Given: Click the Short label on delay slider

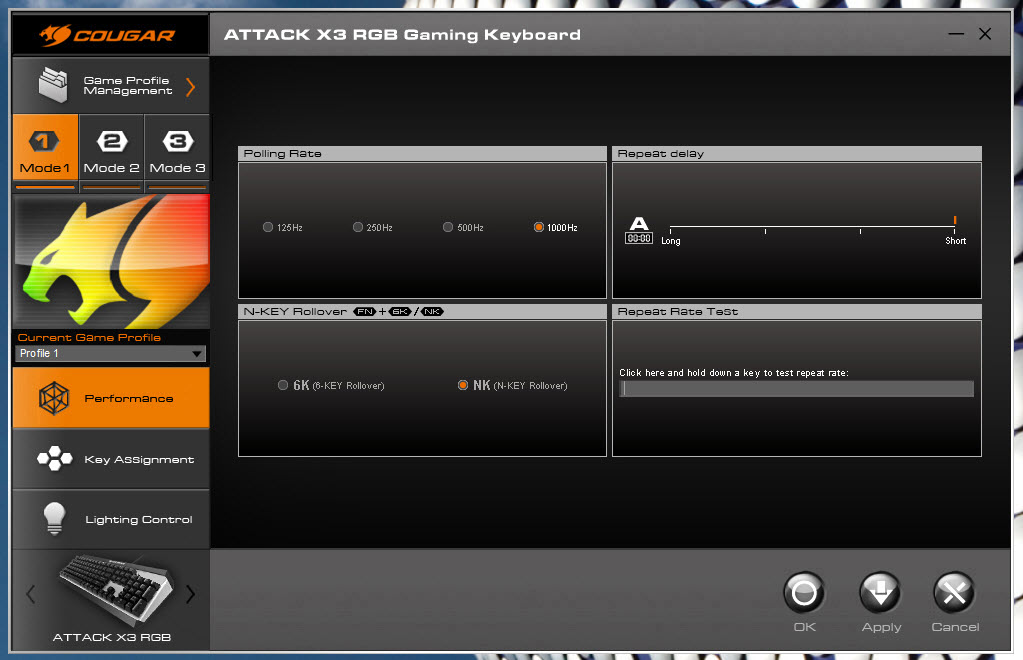Looking at the screenshot, I should click(x=955, y=241).
